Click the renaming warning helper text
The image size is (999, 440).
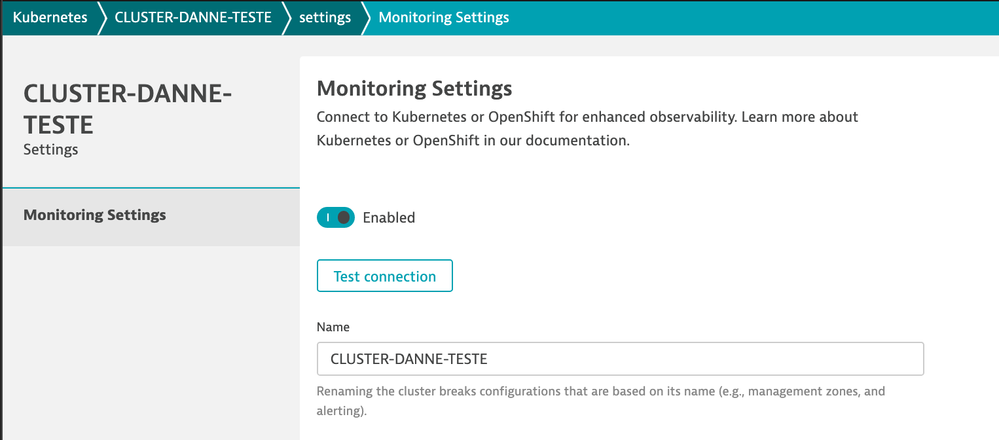(x=600, y=400)
